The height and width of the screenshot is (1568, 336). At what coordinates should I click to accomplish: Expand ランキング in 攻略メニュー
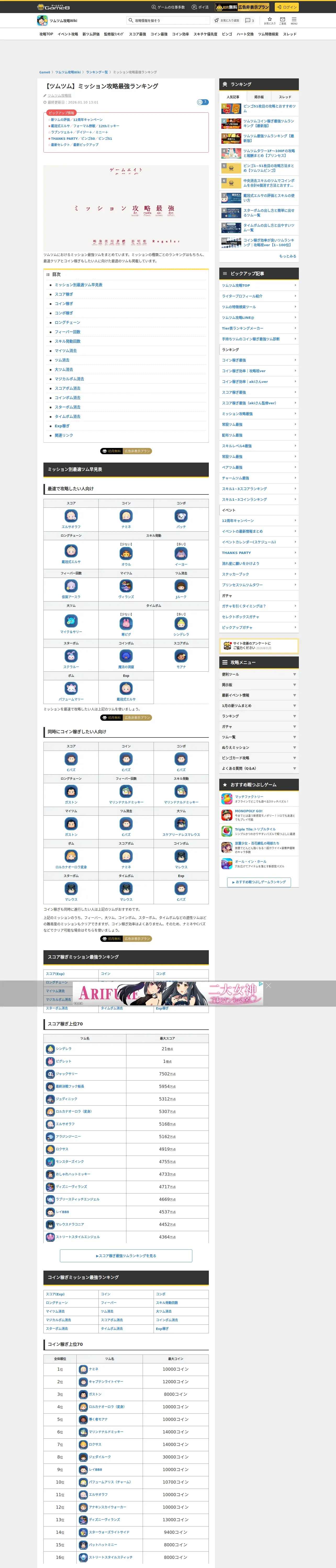[x=259, y=716]
